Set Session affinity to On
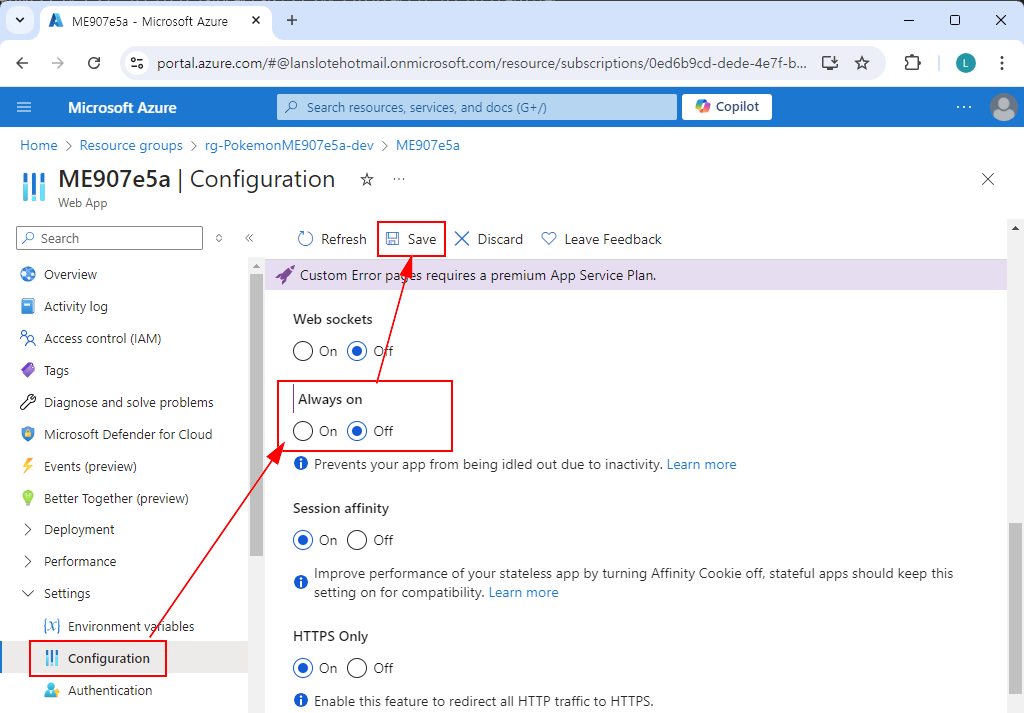 click(x=303, y=540)
